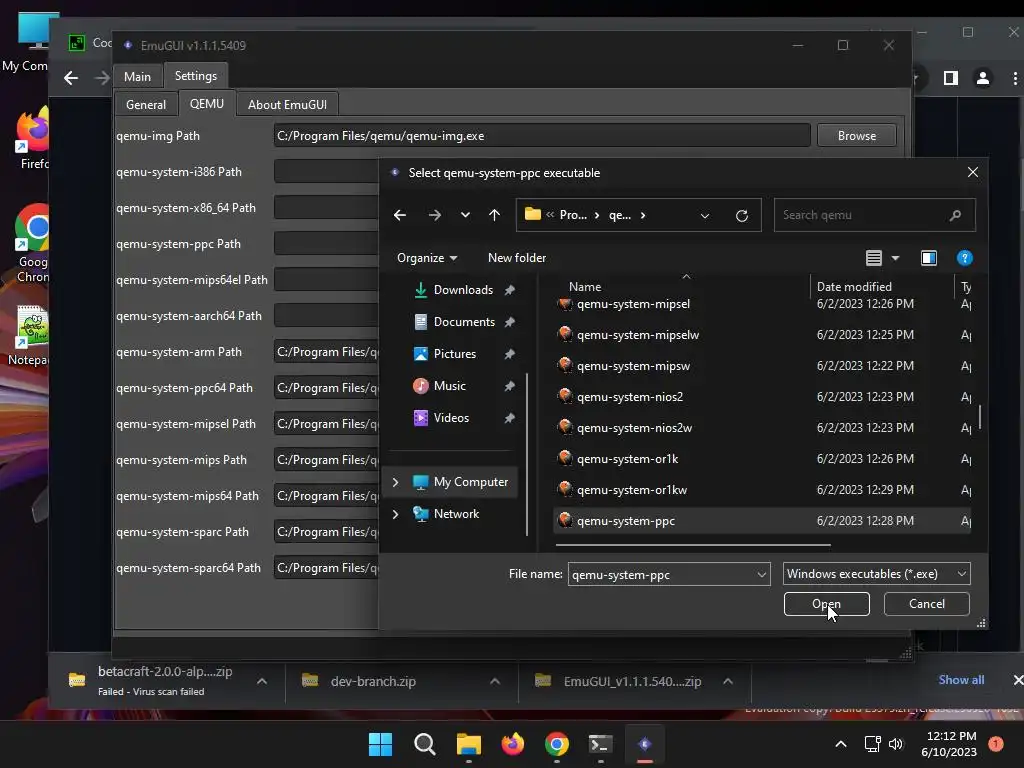Open EmuGUI zip download options chevron

tap(728, 681)
